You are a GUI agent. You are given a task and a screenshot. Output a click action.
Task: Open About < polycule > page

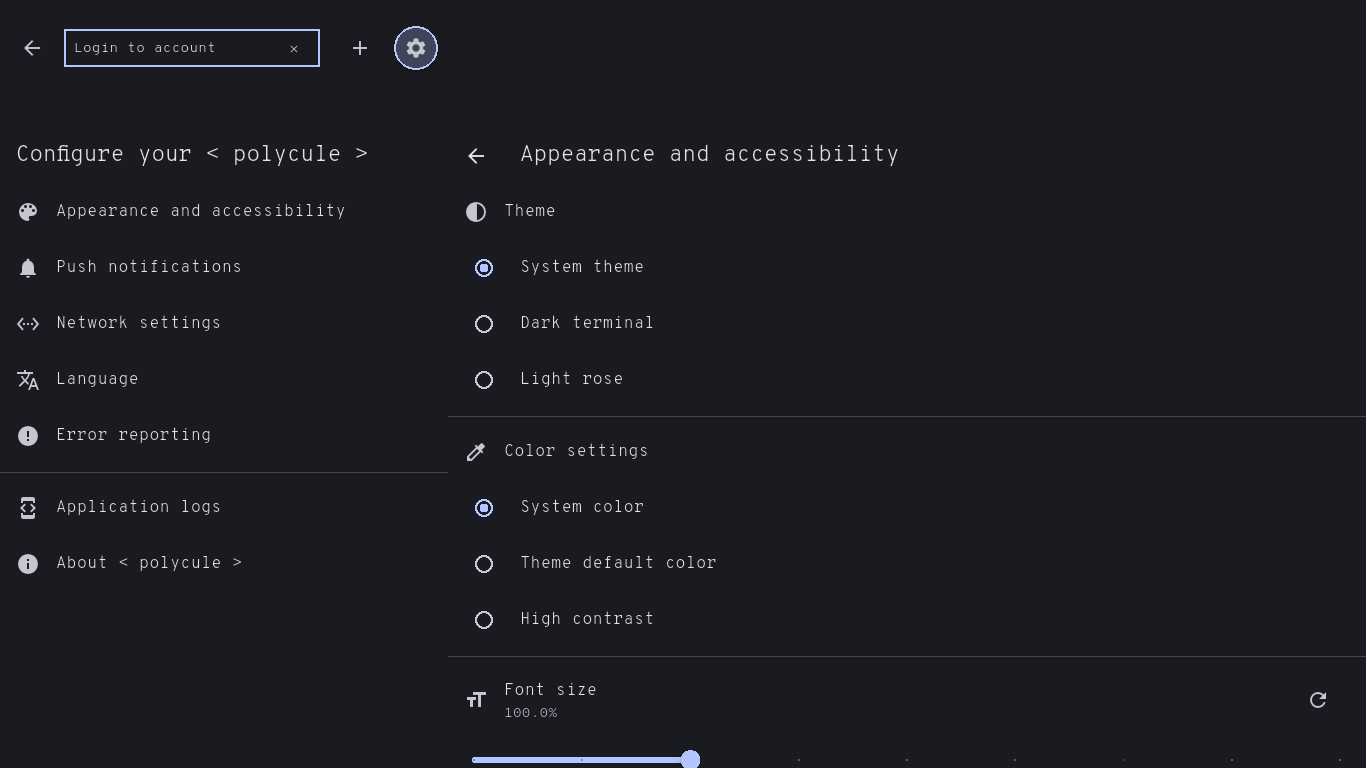149,563
